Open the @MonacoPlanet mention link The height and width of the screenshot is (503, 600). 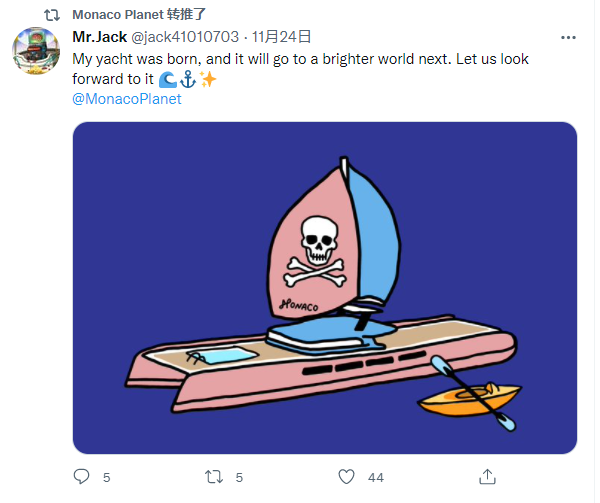pyautogui.click(x=127, y=99)
